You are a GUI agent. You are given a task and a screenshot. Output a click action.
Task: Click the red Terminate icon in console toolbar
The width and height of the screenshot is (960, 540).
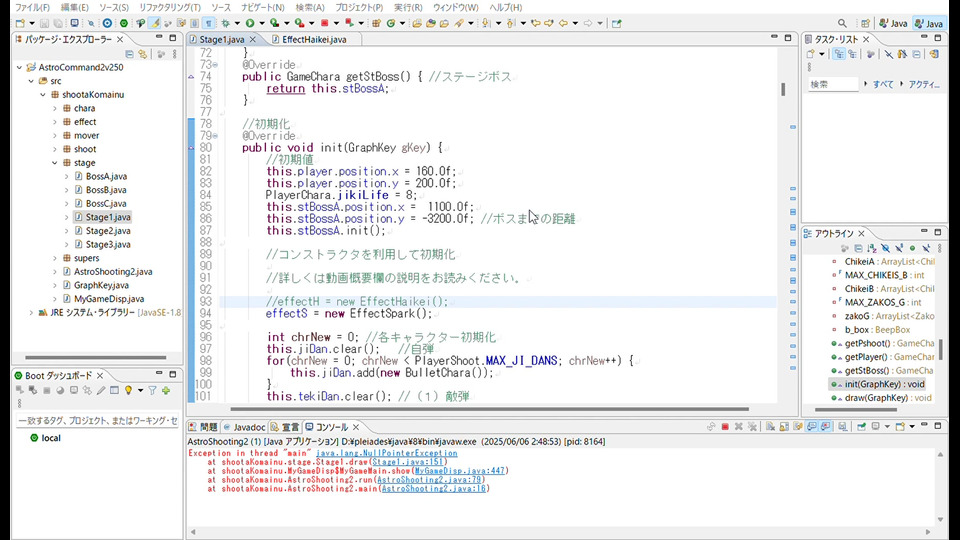coord(724,427)
